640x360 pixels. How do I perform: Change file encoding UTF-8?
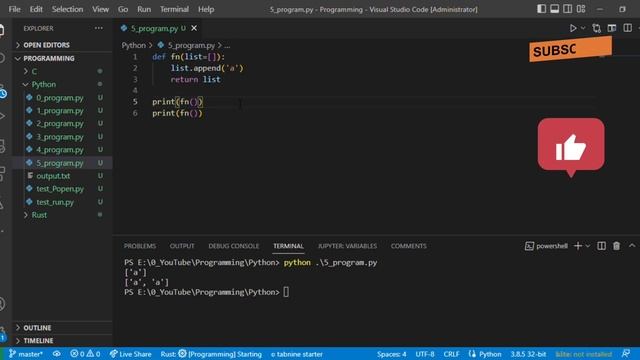coord(425,354)
